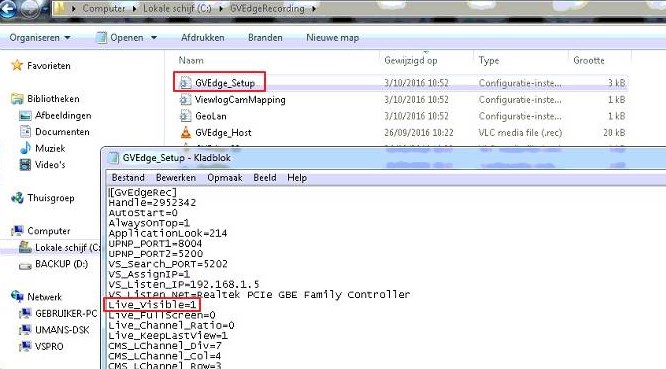666x369 pixels.
Task: Select Afbeeldingen in the navigation pane
Action: tap(63, 115)
